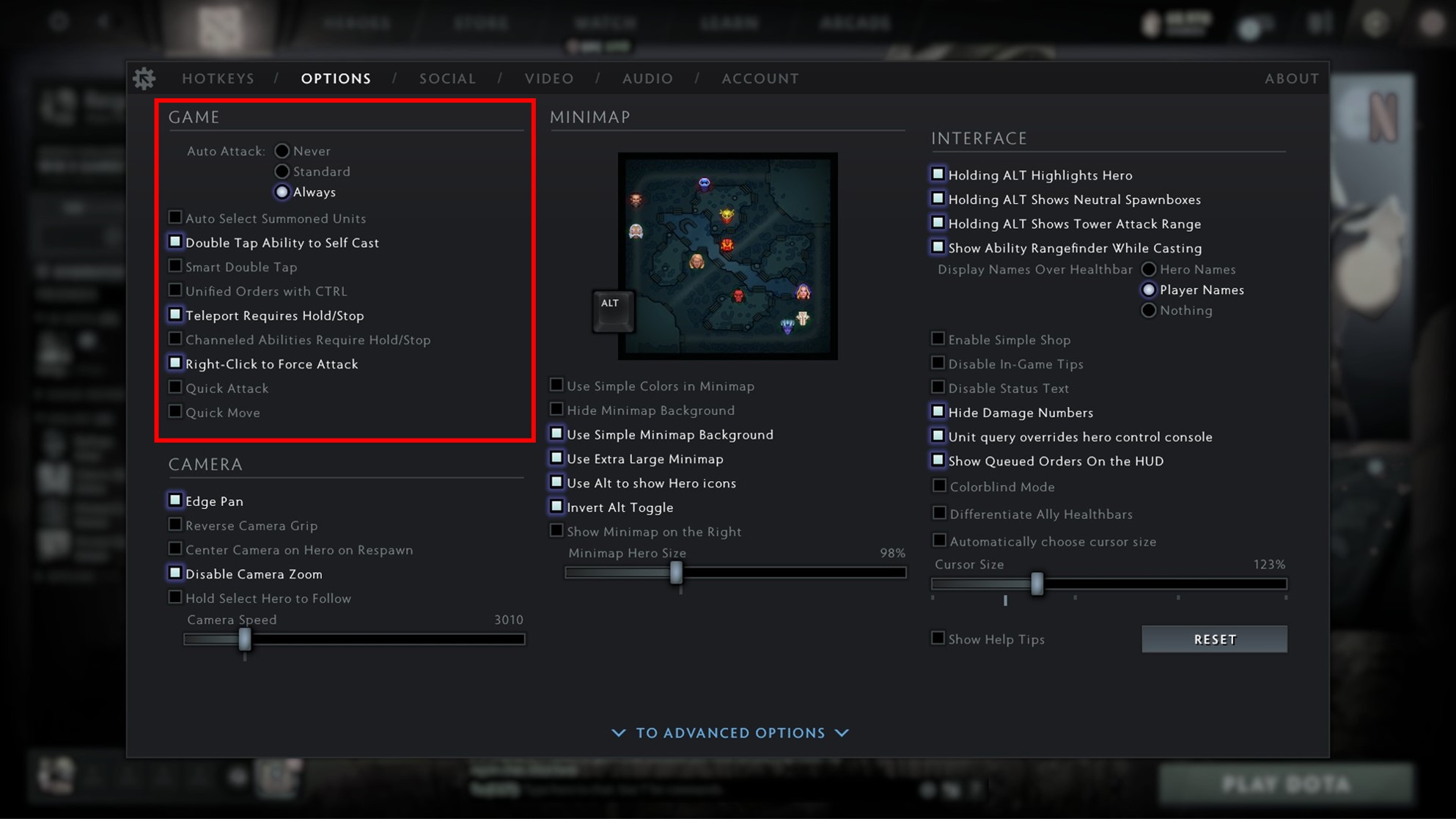Click the minimap preview image
Screen dimensions: 1456x819
pyautogui.click(x=727, y=256)
